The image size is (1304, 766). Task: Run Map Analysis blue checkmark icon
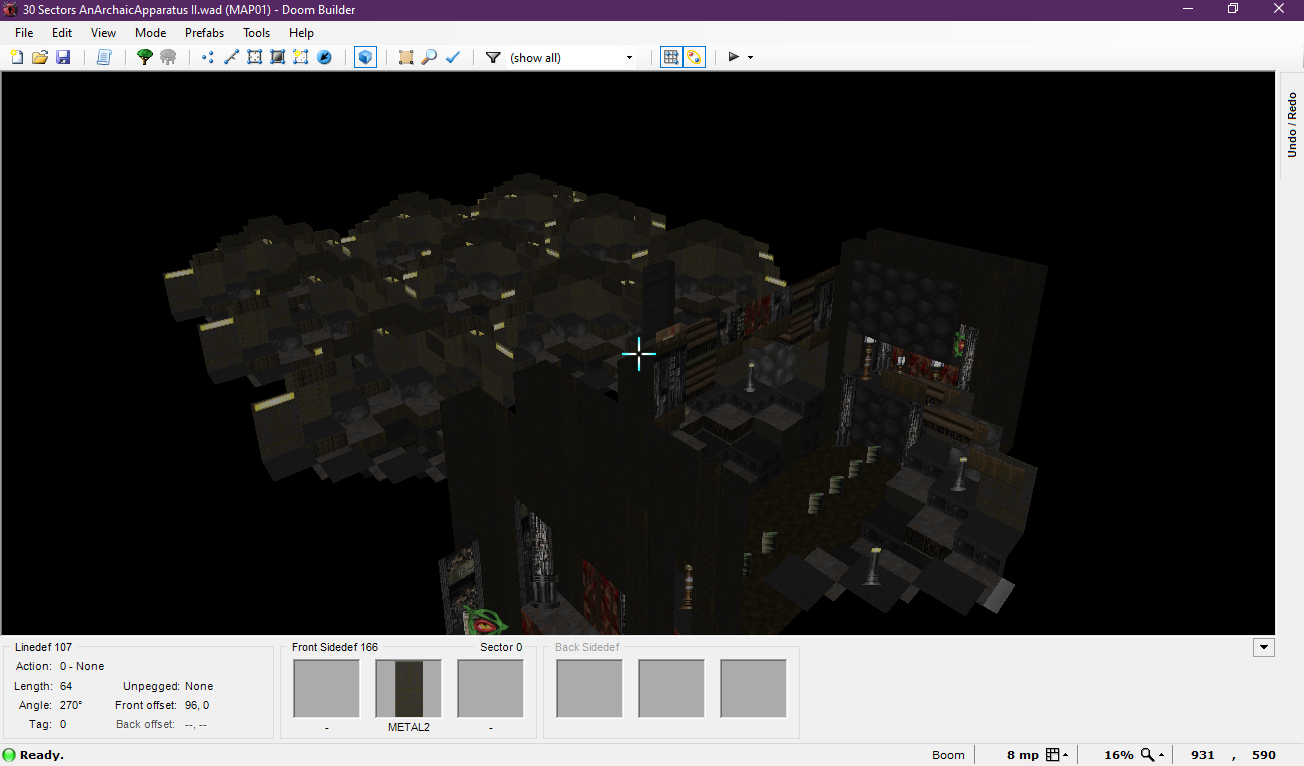(452, 57)
